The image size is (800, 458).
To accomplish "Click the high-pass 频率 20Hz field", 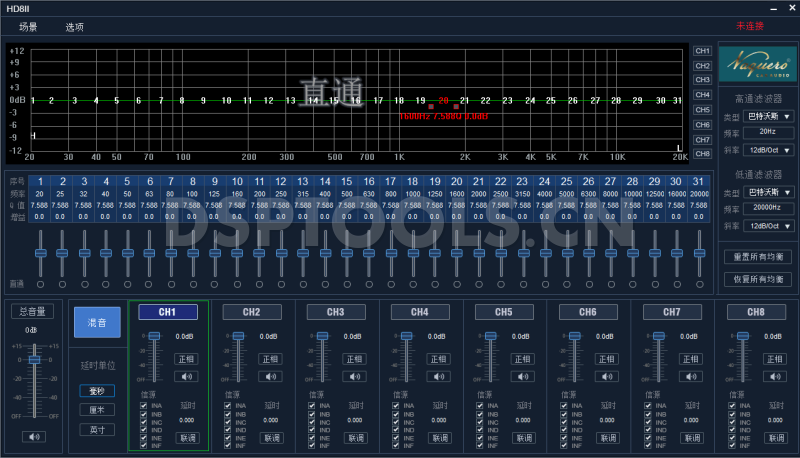I will click(x=766, y=132).
